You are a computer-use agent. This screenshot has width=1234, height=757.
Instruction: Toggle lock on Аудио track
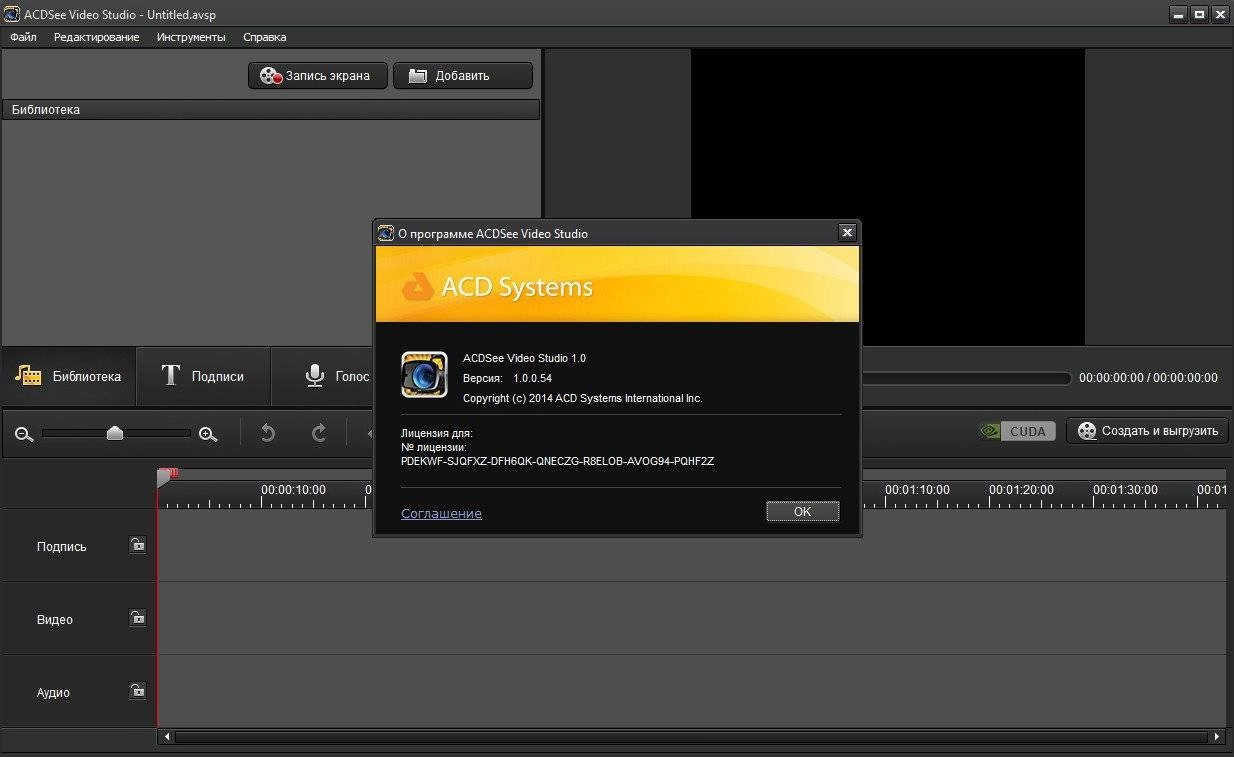pos(138,691)
